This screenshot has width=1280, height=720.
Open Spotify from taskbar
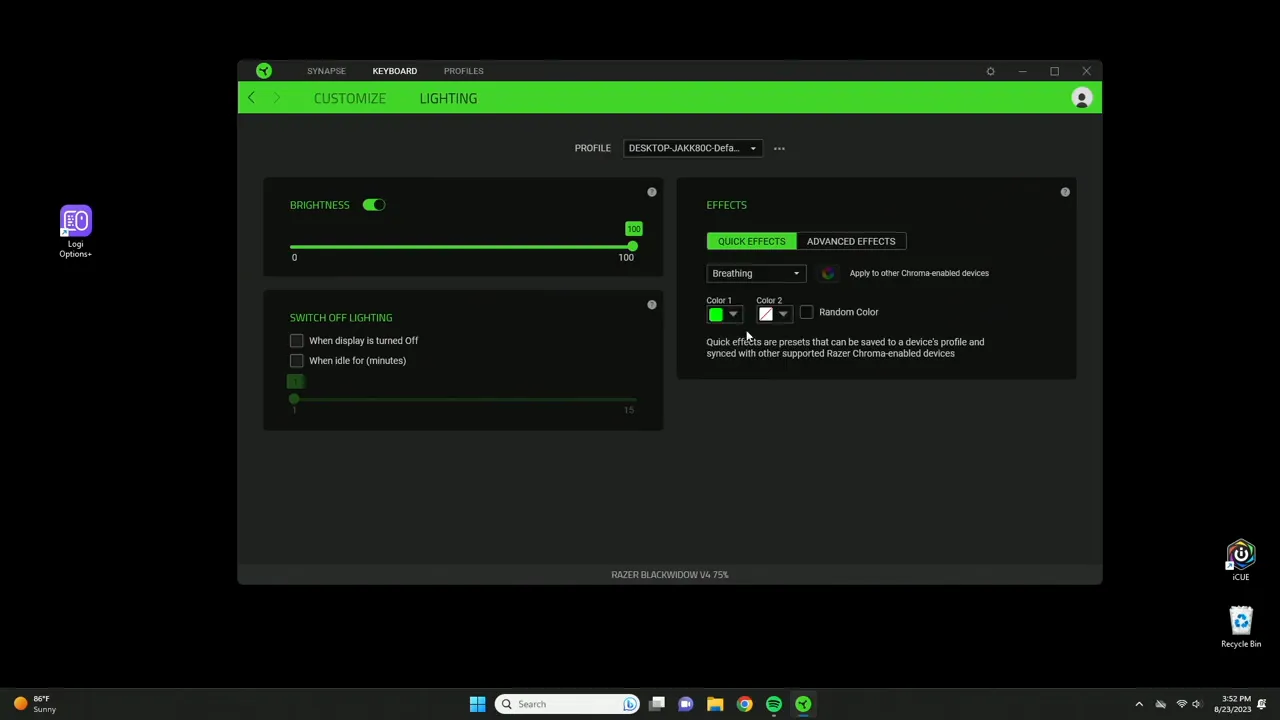coord(773,704)
